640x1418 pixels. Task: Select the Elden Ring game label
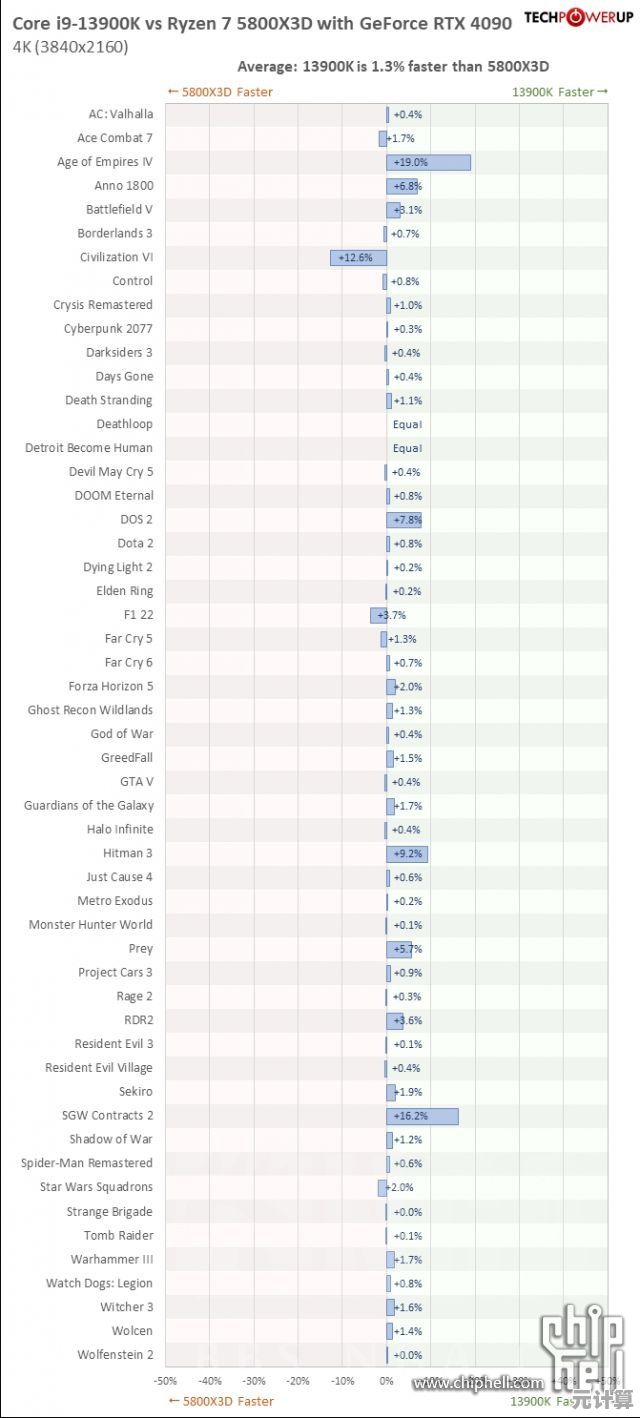click(124, 591)
